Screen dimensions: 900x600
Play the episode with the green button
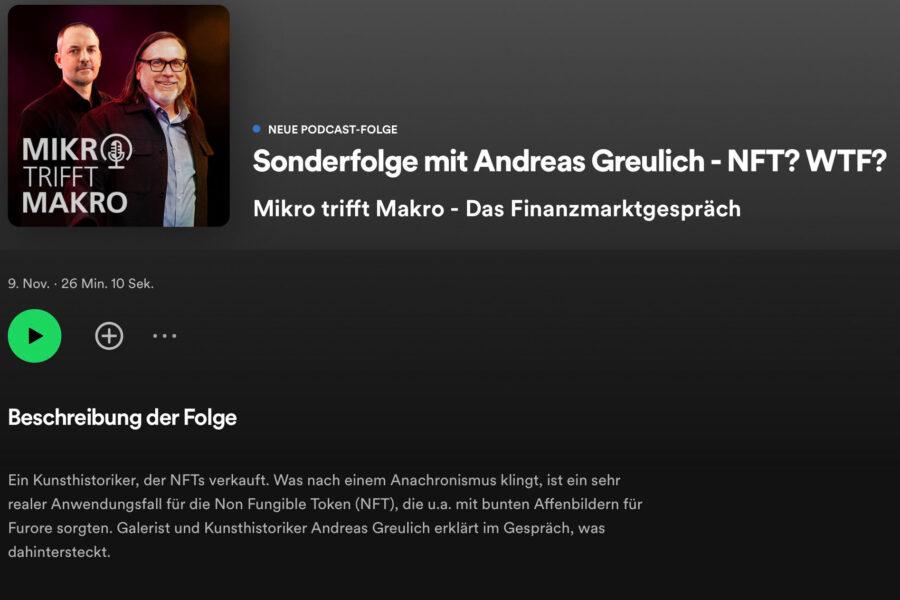coord(34,336)
